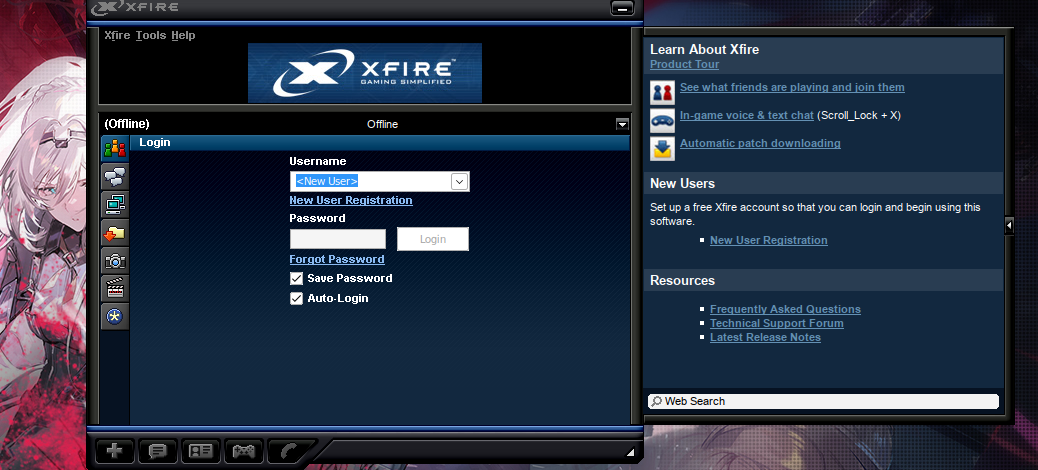Image resolution: width=1038 pixels, height=470 pixels.
Task: Click the Login button
Action: pos(433,239)
